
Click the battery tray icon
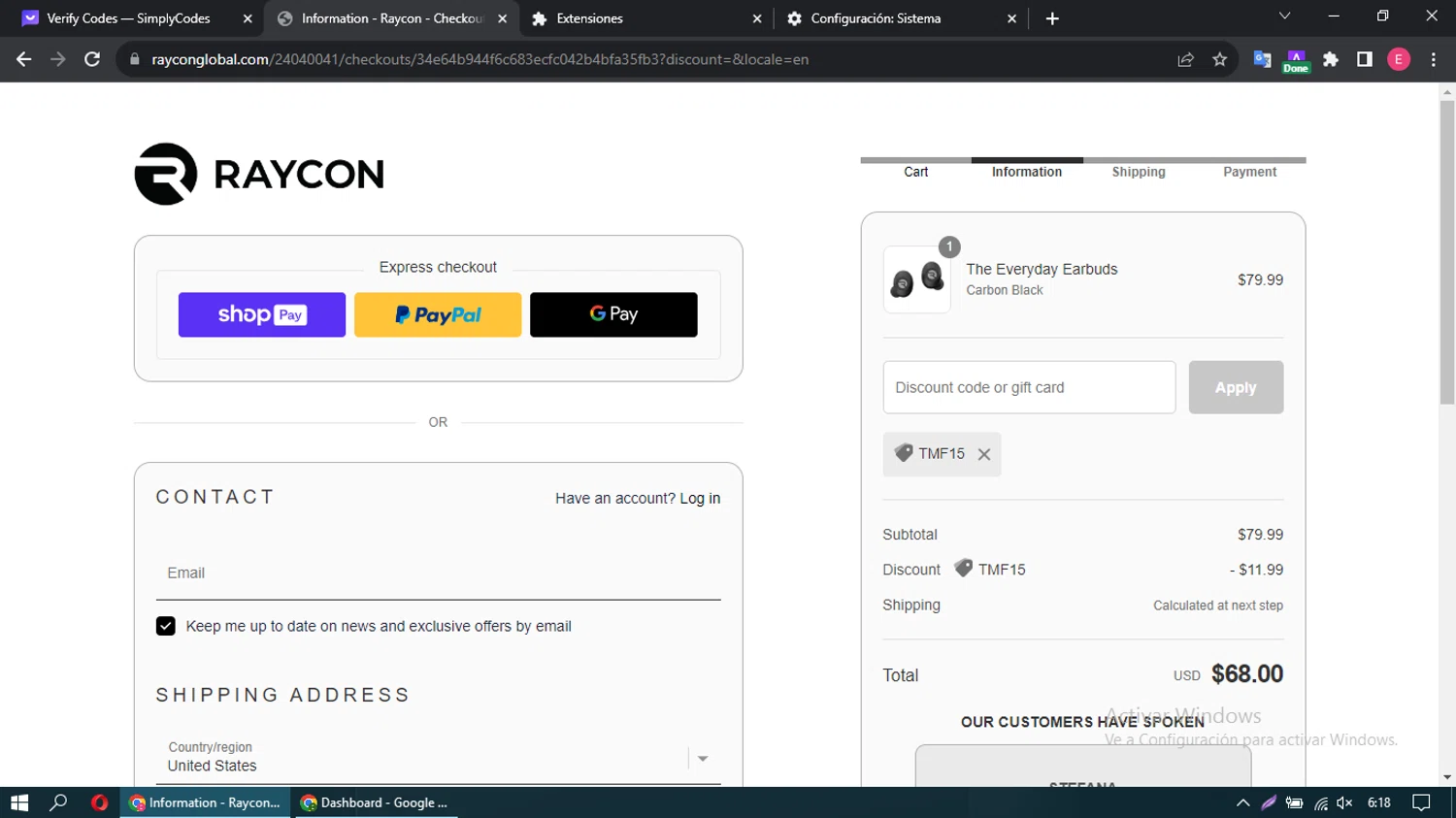pos(1294,802)
